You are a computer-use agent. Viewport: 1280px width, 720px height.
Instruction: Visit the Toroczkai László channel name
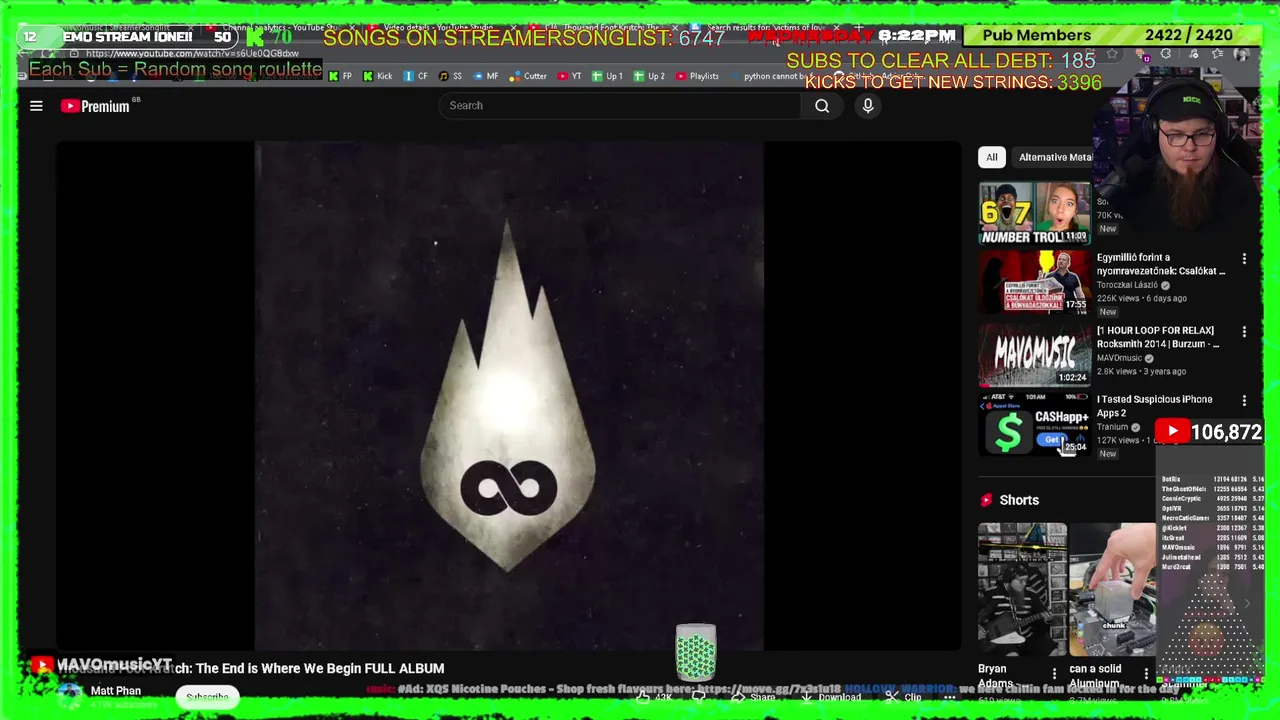tap(1127, 285)
